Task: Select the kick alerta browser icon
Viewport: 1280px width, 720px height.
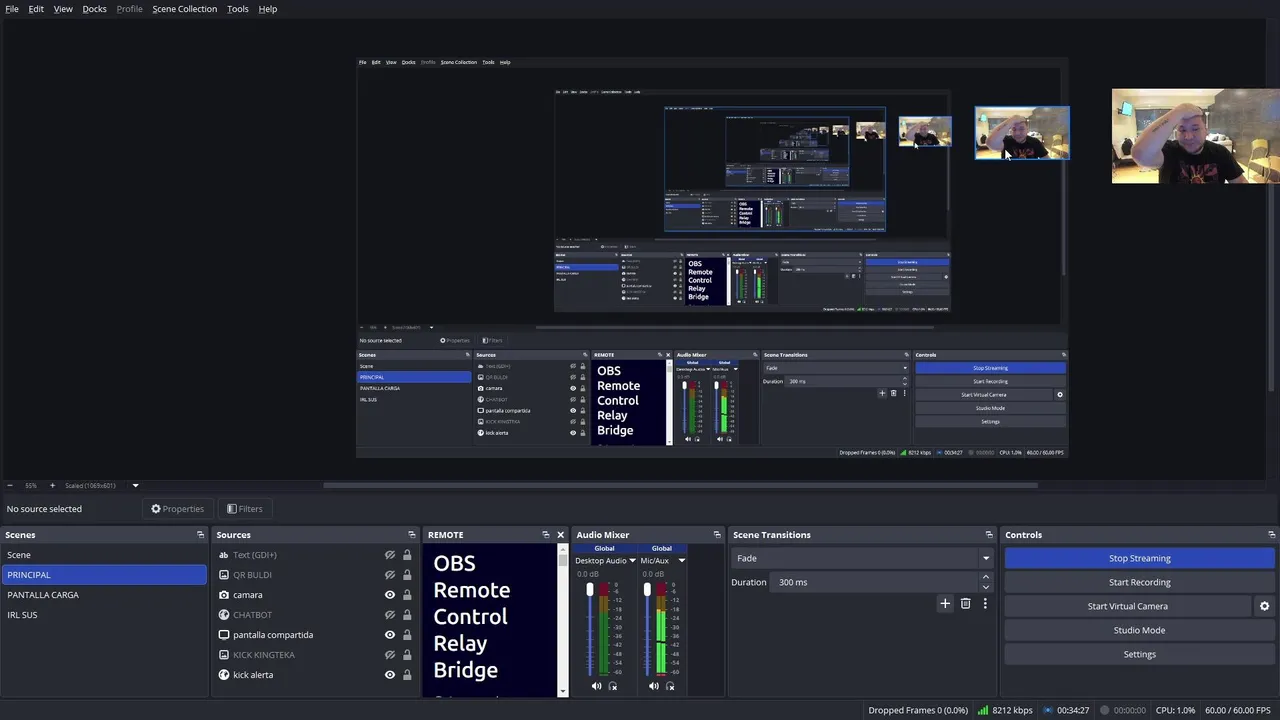Action: pos(224,675)
